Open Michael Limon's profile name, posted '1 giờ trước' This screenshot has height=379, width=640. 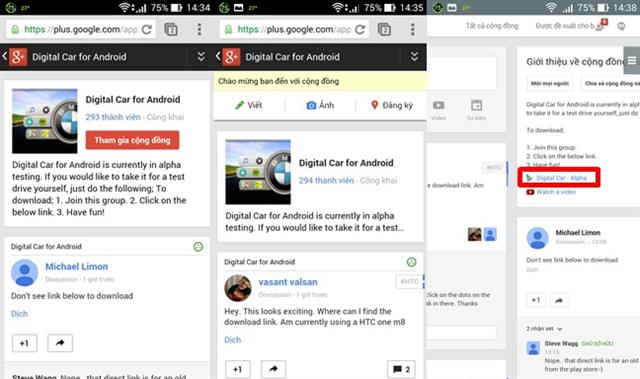(x=76, y=266)
